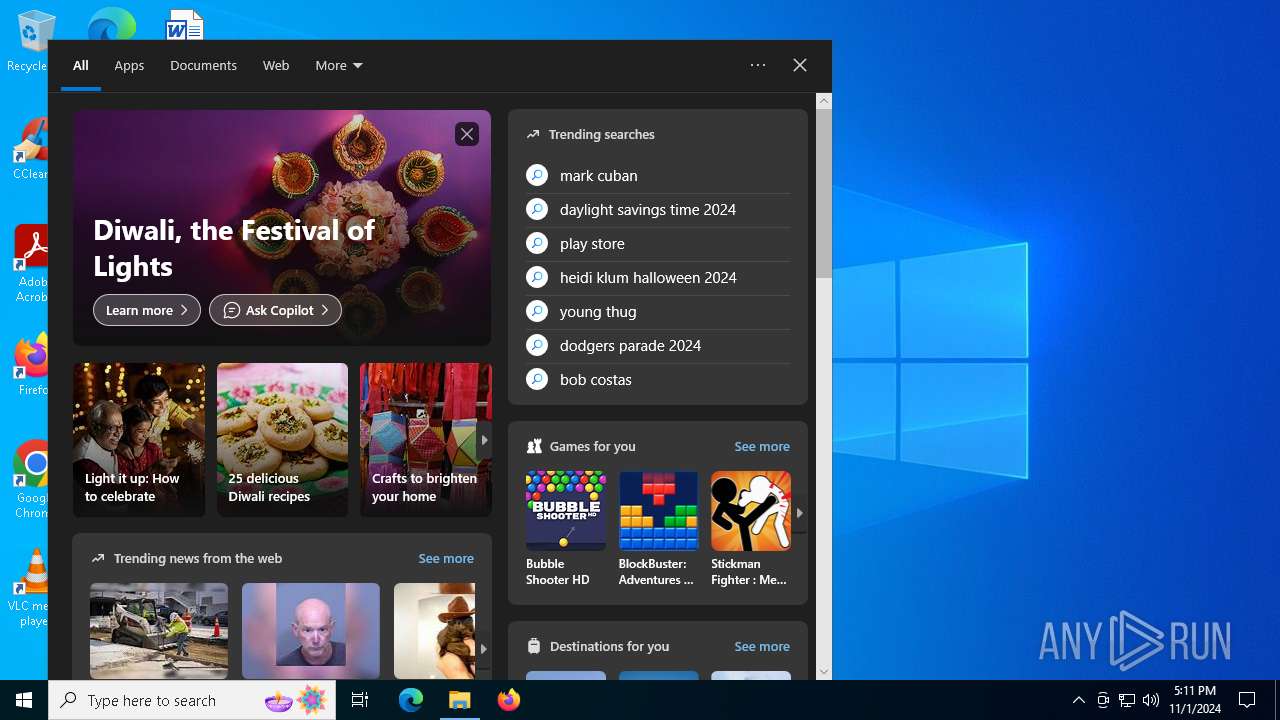1280x720 pixels.
Task: Select the VLC media player desktop icon
Action: coord(30,588)
